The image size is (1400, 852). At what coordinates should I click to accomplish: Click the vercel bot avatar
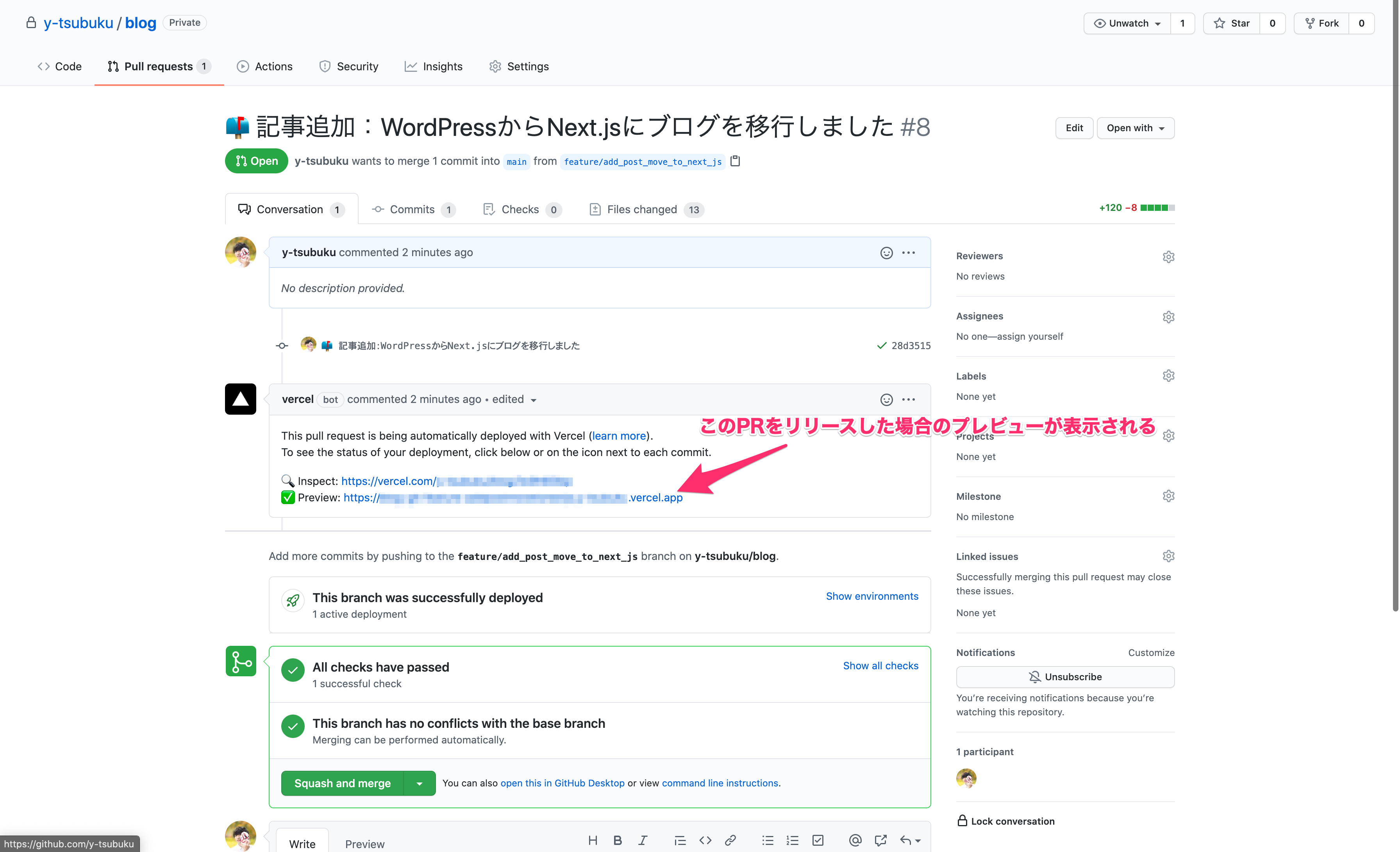tap(240, 399)
